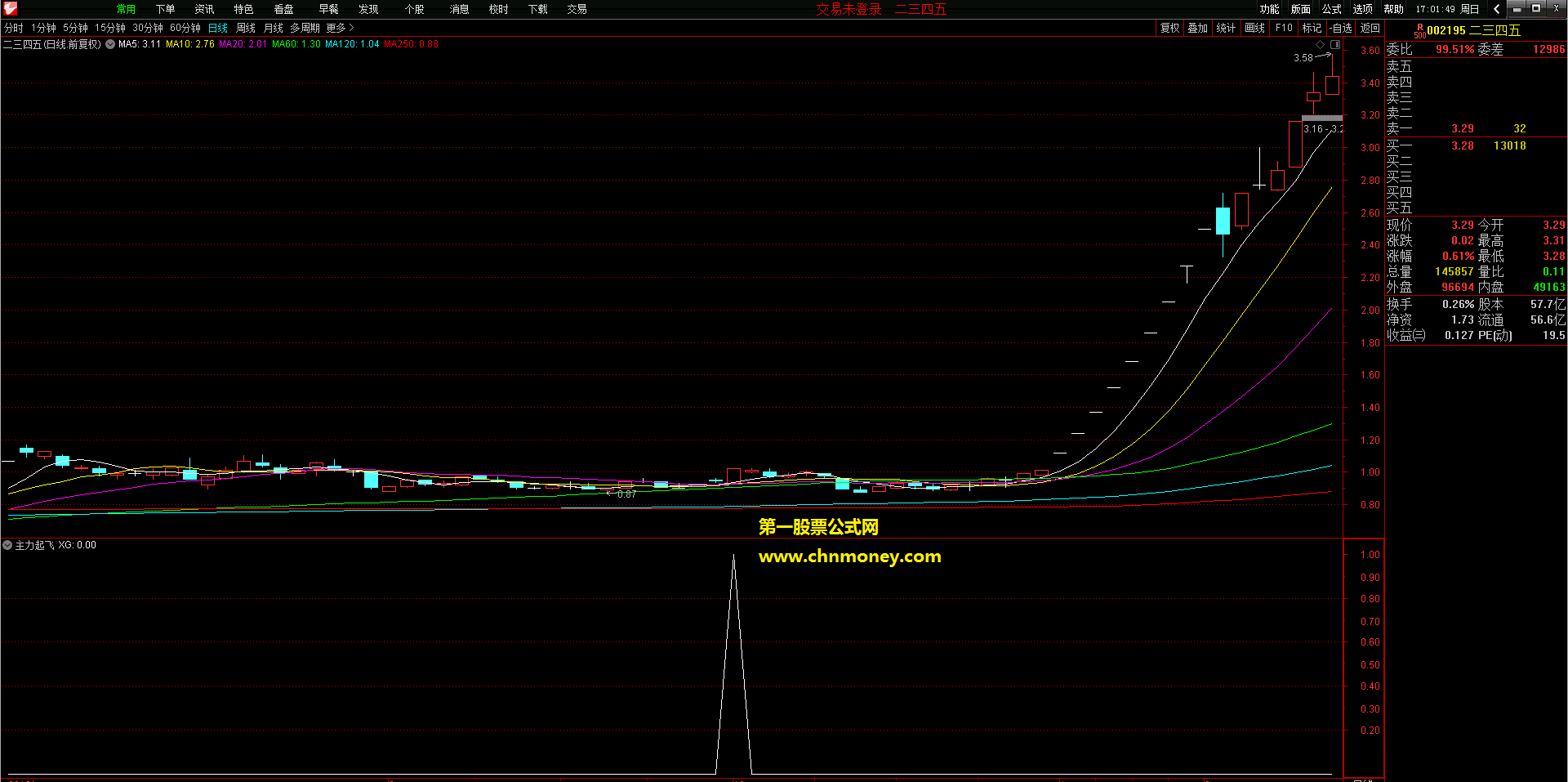The height and width of the screenshot is (782, 1568).
Task: Click the red application logo icon
Action: tap(10, 9)
